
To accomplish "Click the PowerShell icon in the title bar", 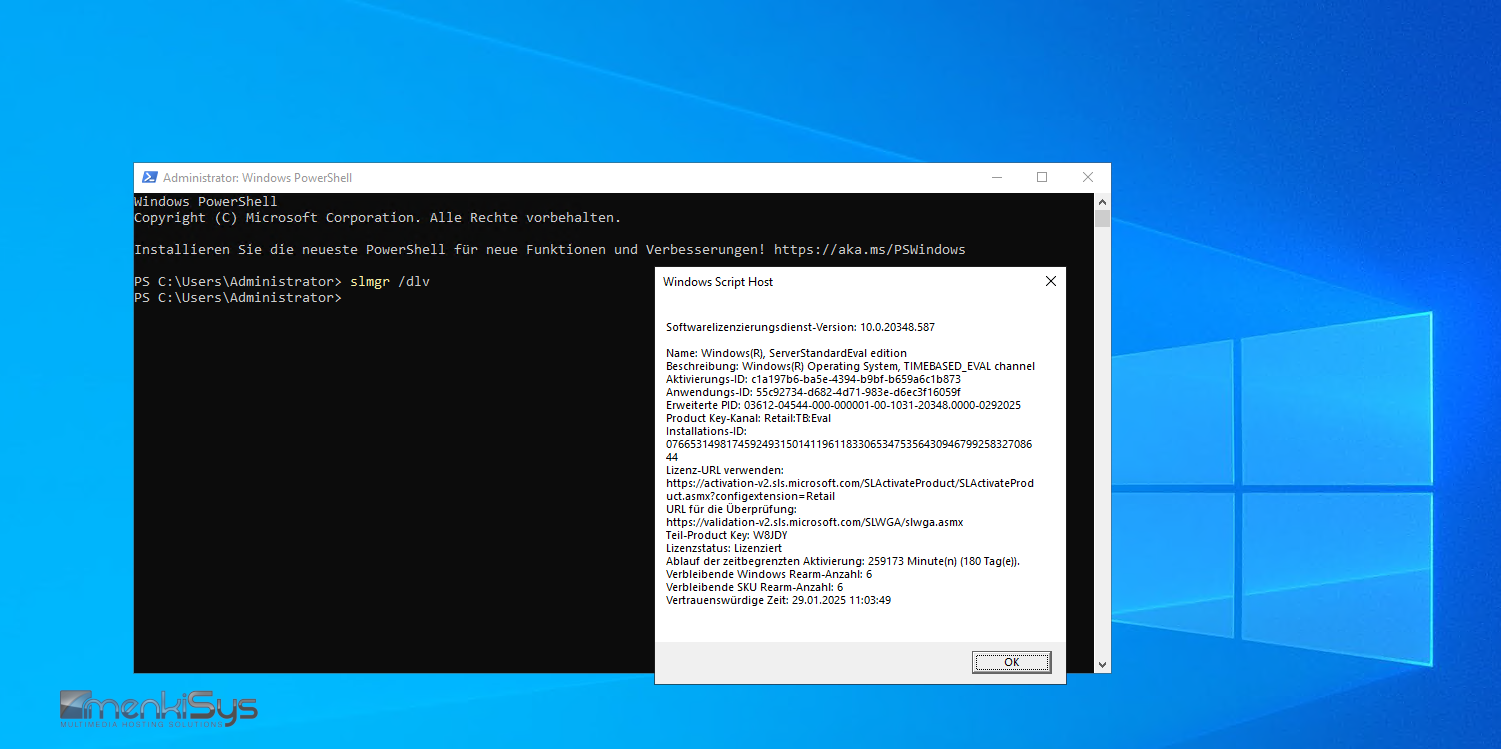I will (x=149, y=177).
